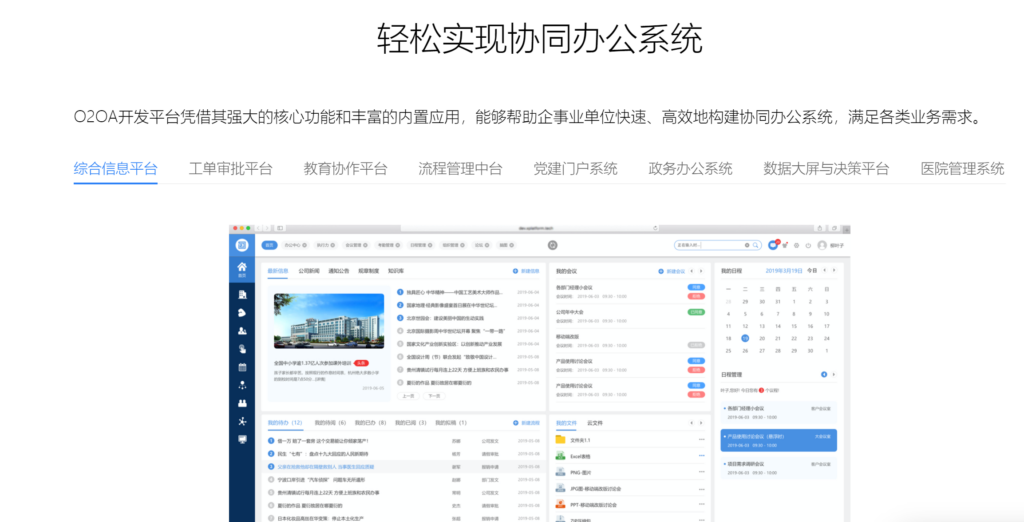Click the wrench tools sidebar icon
The image size is (1024, 522).
[242, 421]
